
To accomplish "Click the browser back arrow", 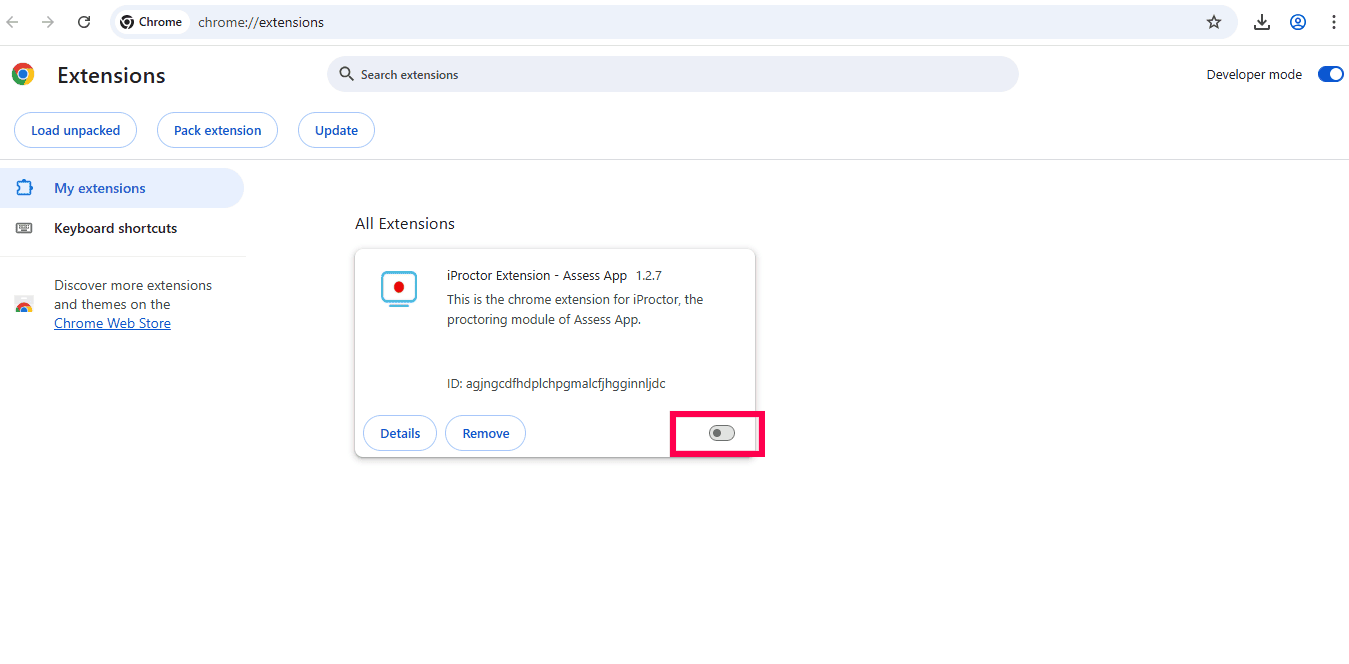I will 13,22.
